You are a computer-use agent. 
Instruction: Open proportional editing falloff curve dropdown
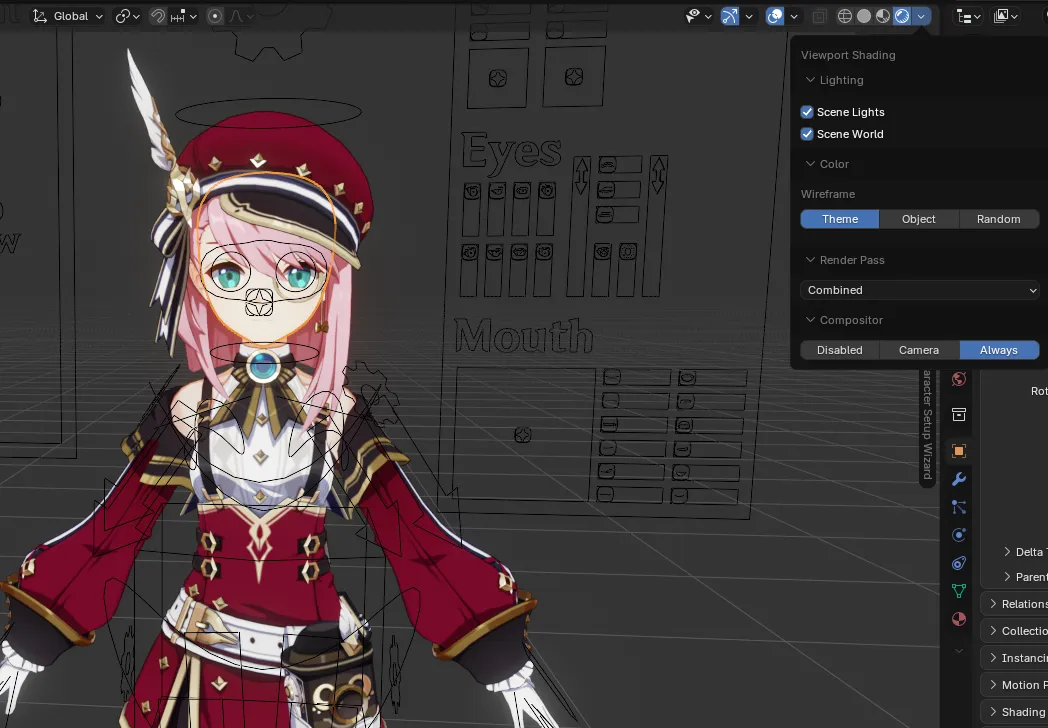242,16
